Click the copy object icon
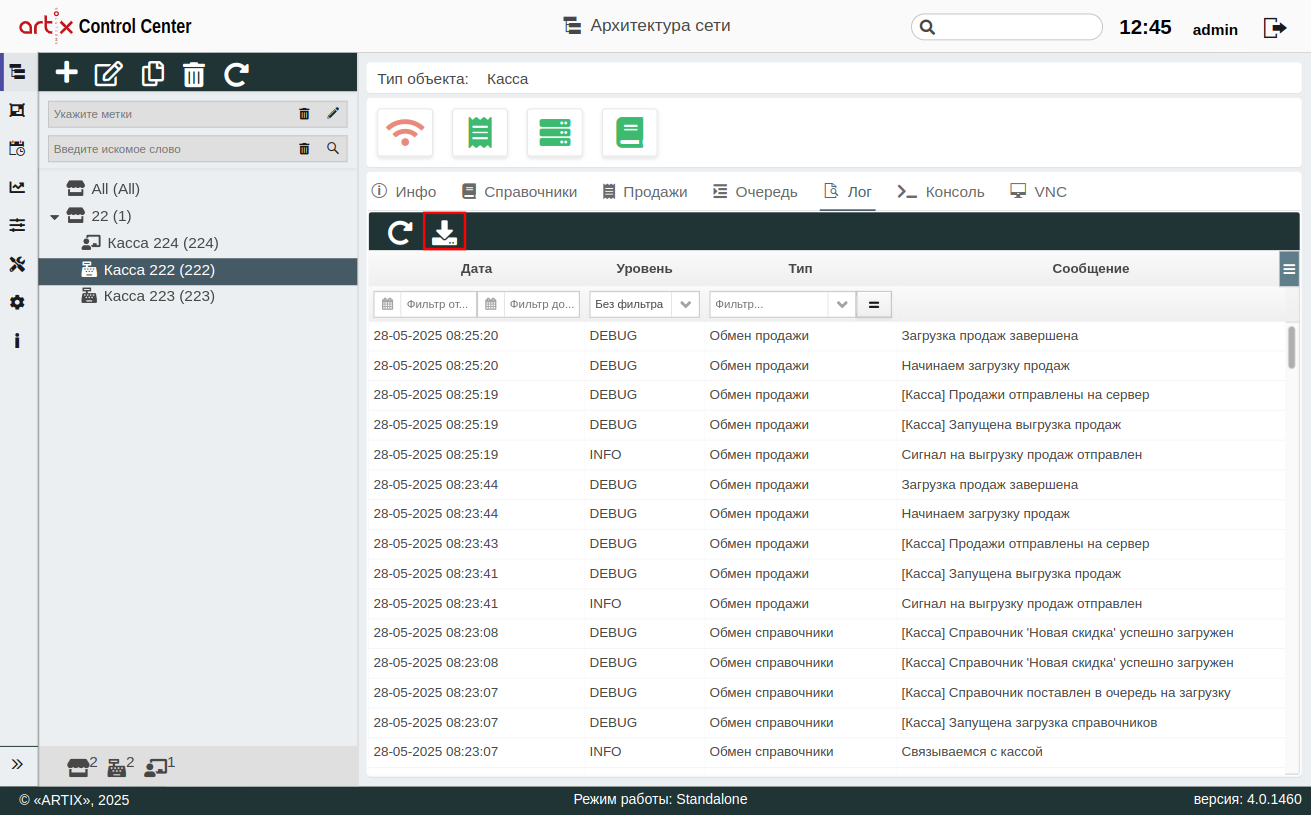 (153, 73)
